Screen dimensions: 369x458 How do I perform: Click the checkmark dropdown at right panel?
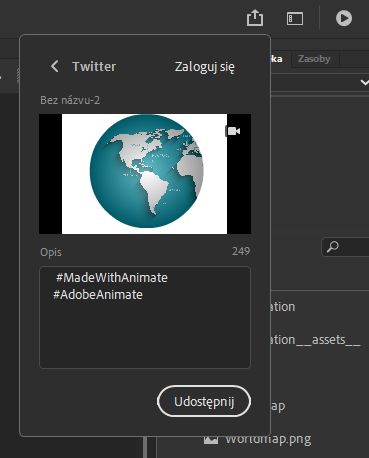click(364, 82)
